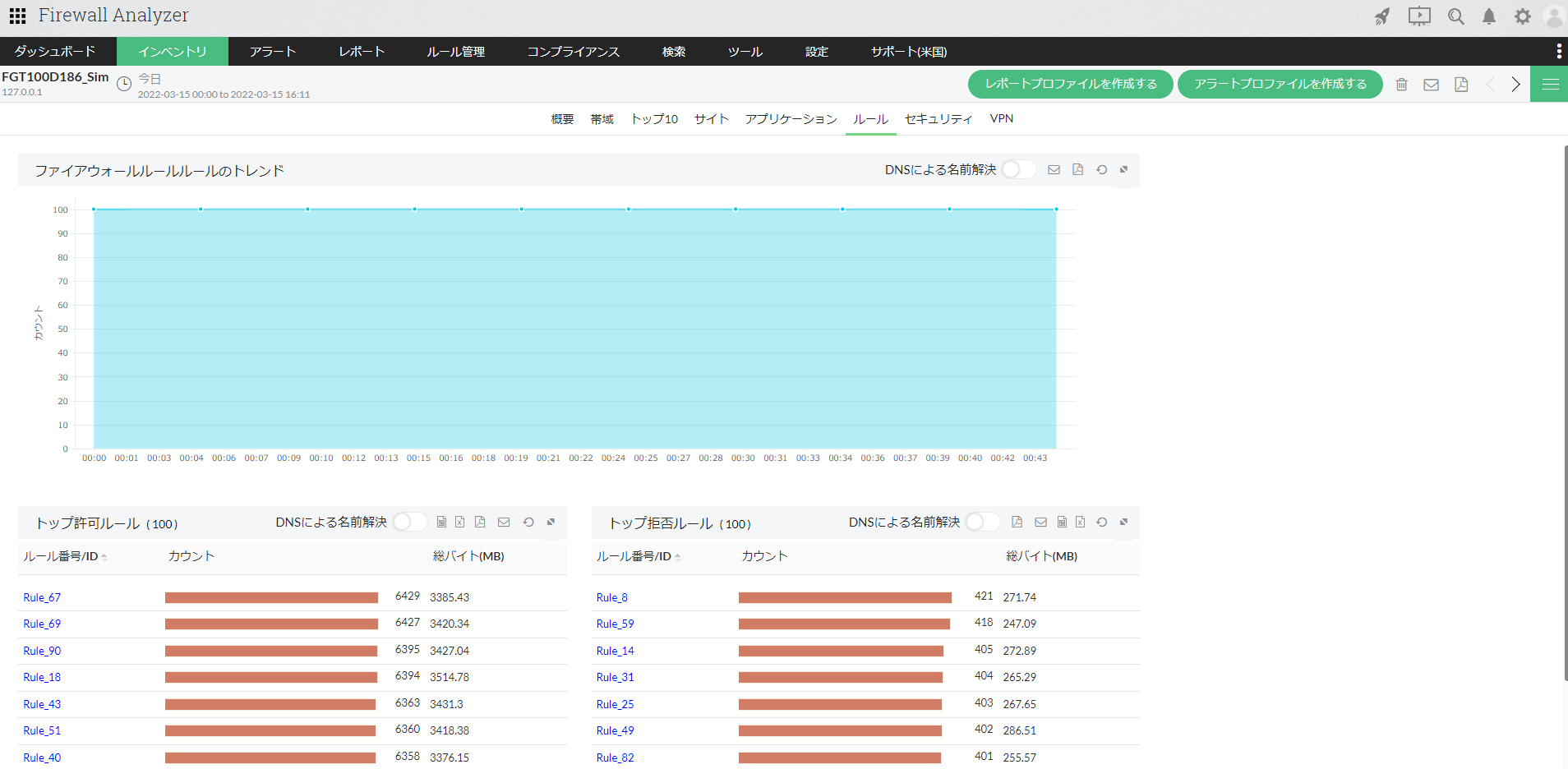Click the delete trash icon in device toolbar

pyautogui.click(x=1402, y=85)
